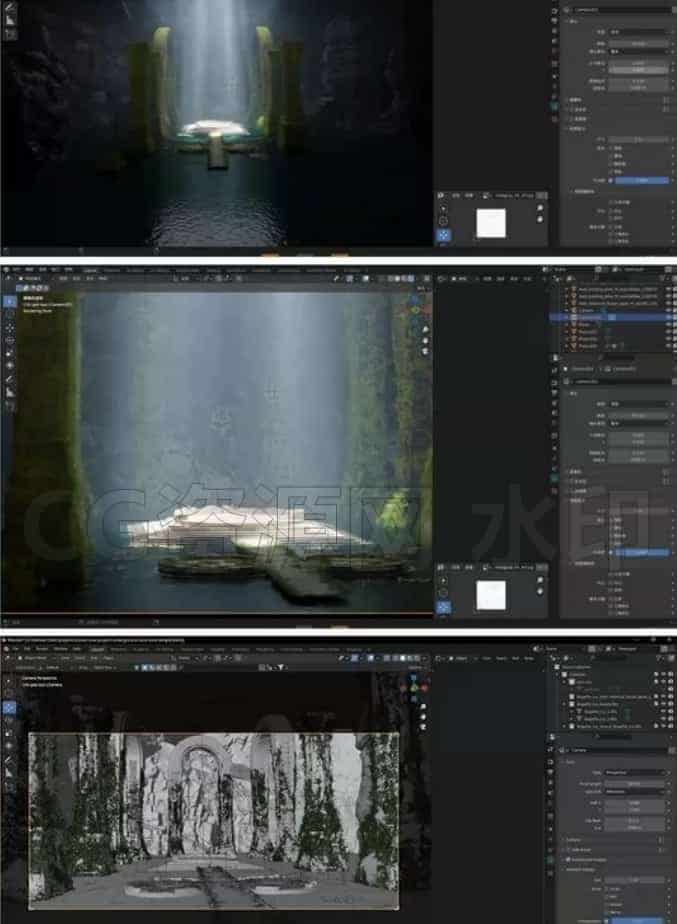
Task: Click the white image thumbnail in the waterfall screenshot's image editor
Action: coord(491,595)
